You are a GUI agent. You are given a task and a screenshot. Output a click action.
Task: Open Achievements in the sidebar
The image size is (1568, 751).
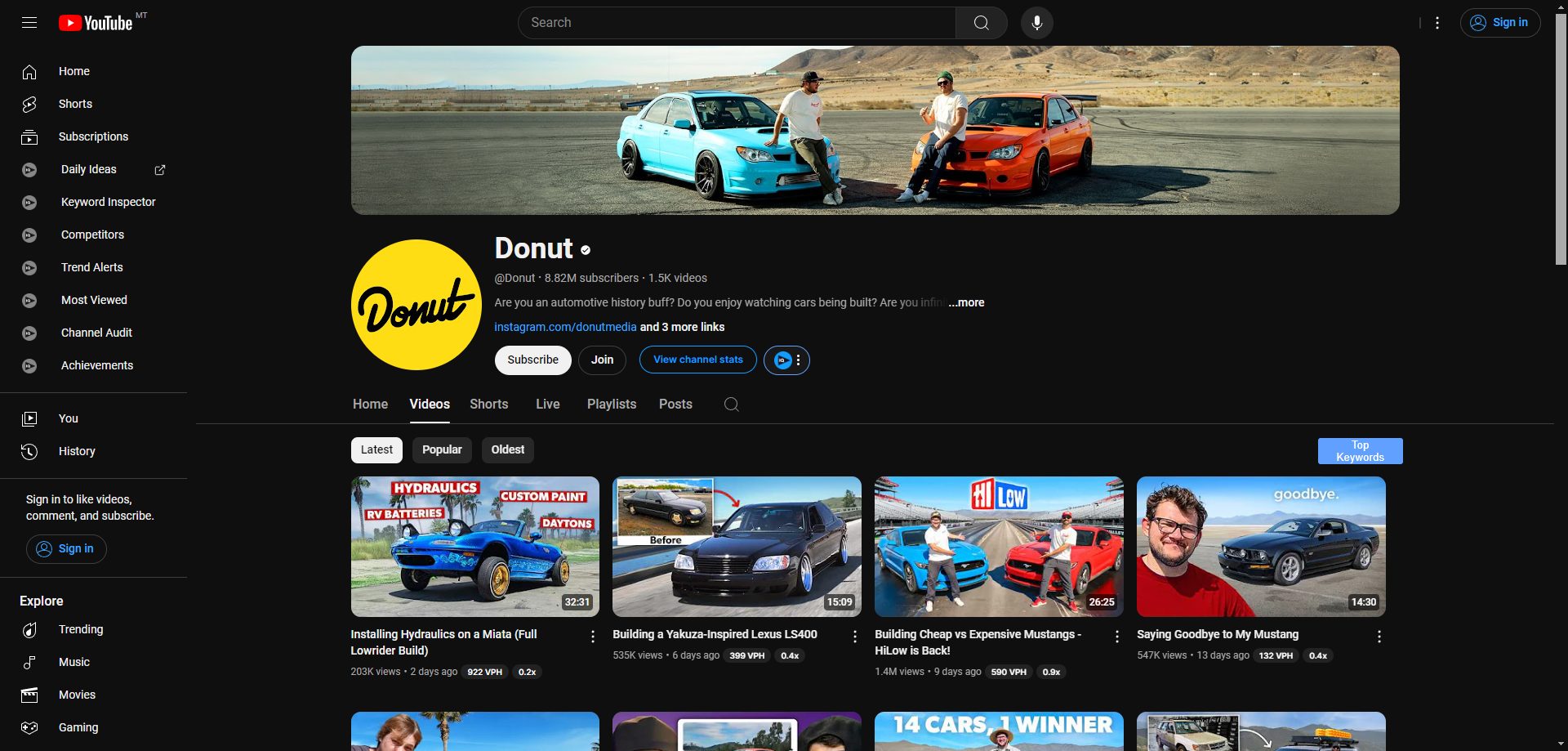(x=93, y=365)
